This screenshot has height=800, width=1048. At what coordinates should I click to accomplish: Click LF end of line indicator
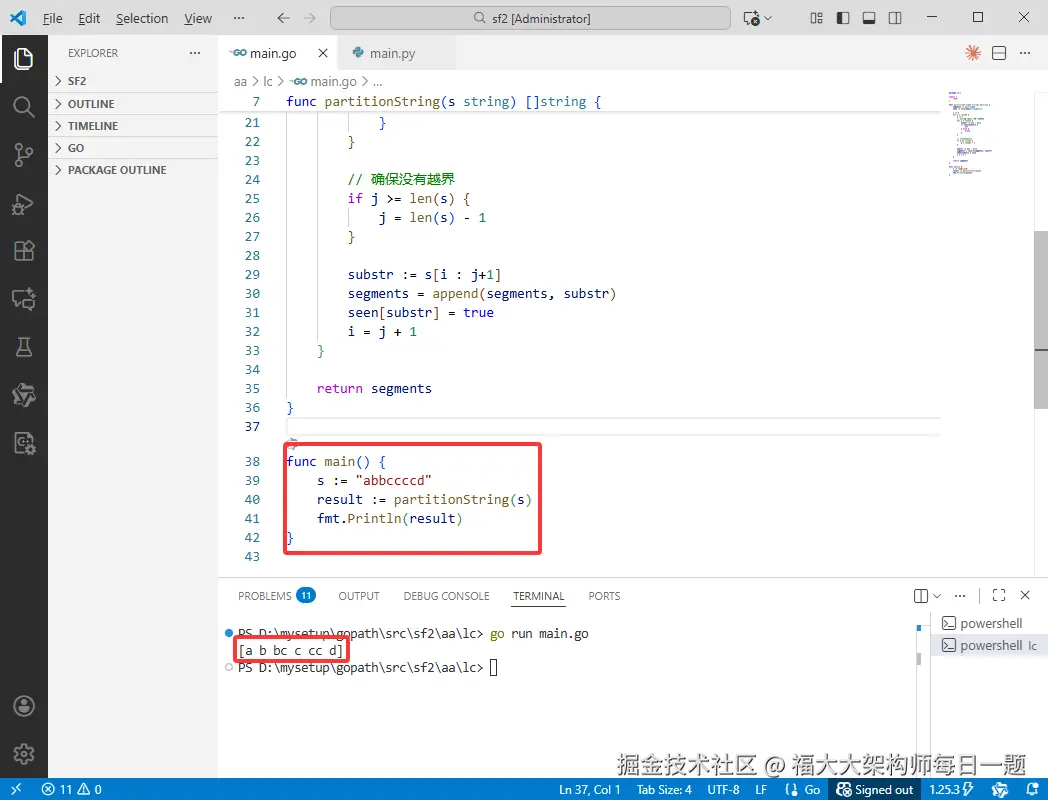tap(761, 789)
